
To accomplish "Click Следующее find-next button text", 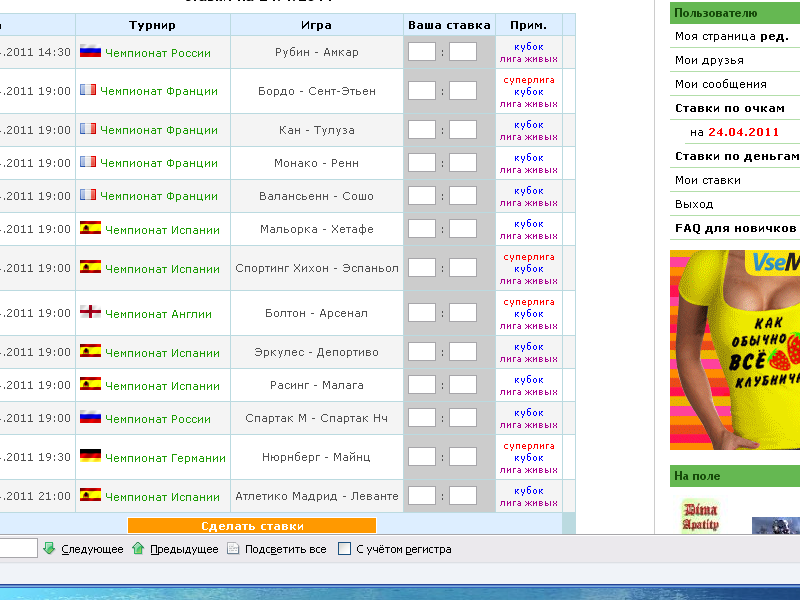I will 92,549.
